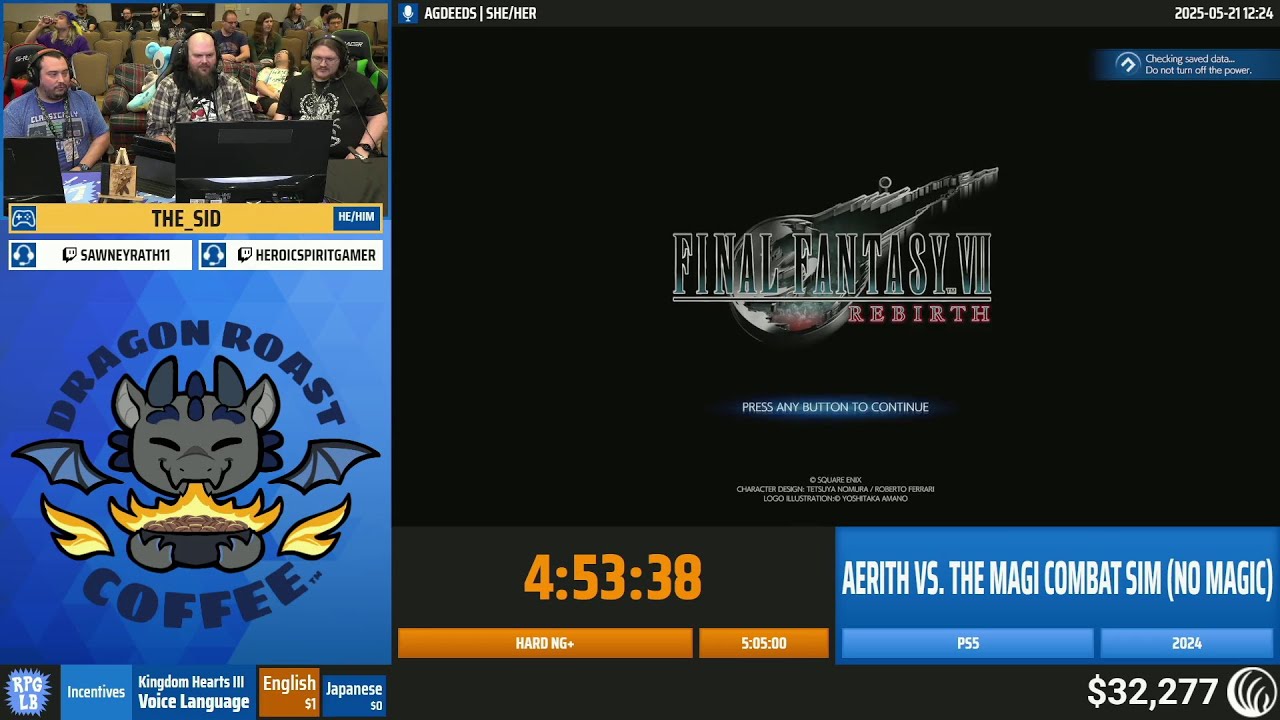Click the 2025-05-21 12:24 timestamp
Image resolution: width=1280 pixels, height=720 pixels.
click(1223, 13)
